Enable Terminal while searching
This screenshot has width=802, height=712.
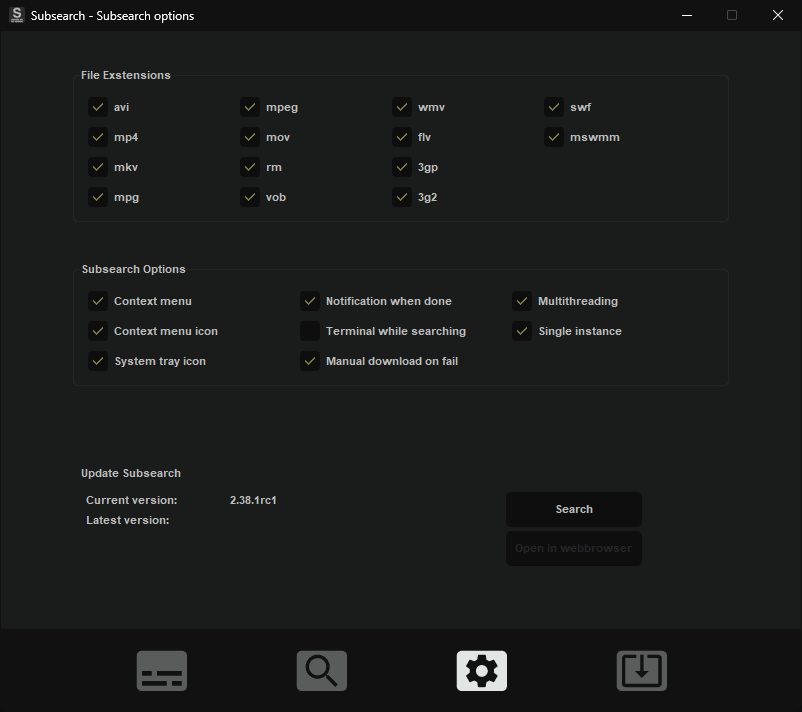pyautogui.click(x=310, y=331)
